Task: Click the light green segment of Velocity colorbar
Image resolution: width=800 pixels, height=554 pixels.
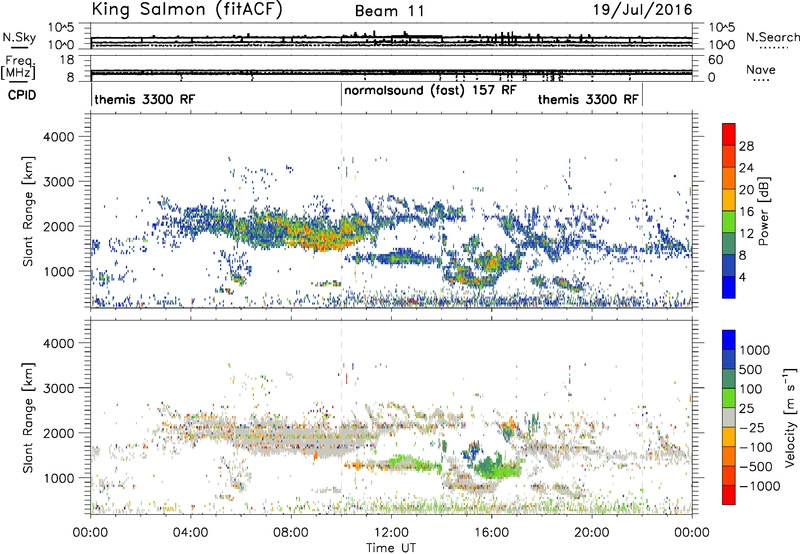Action: tap(729, 398)
